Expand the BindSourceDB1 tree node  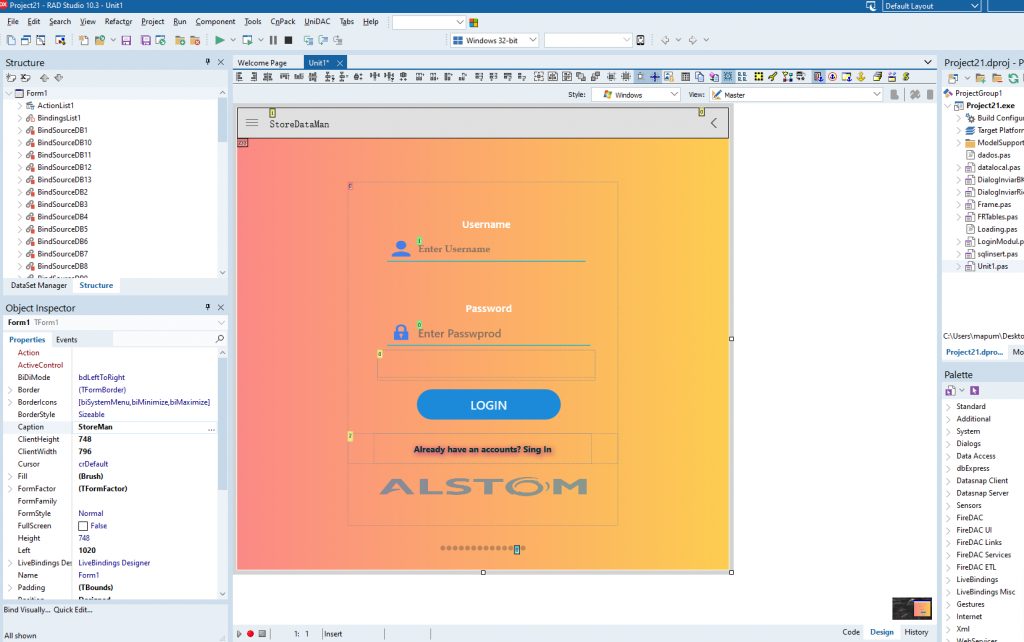(20, 130)
